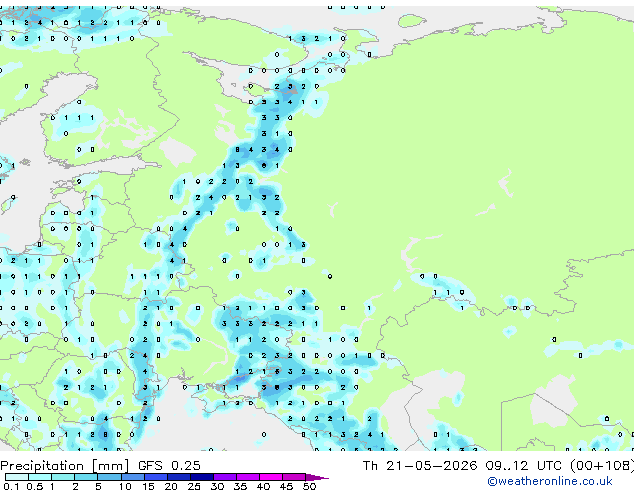
Task: Select the 2–5 mm legend color box
Action: (x=86, y=477)
